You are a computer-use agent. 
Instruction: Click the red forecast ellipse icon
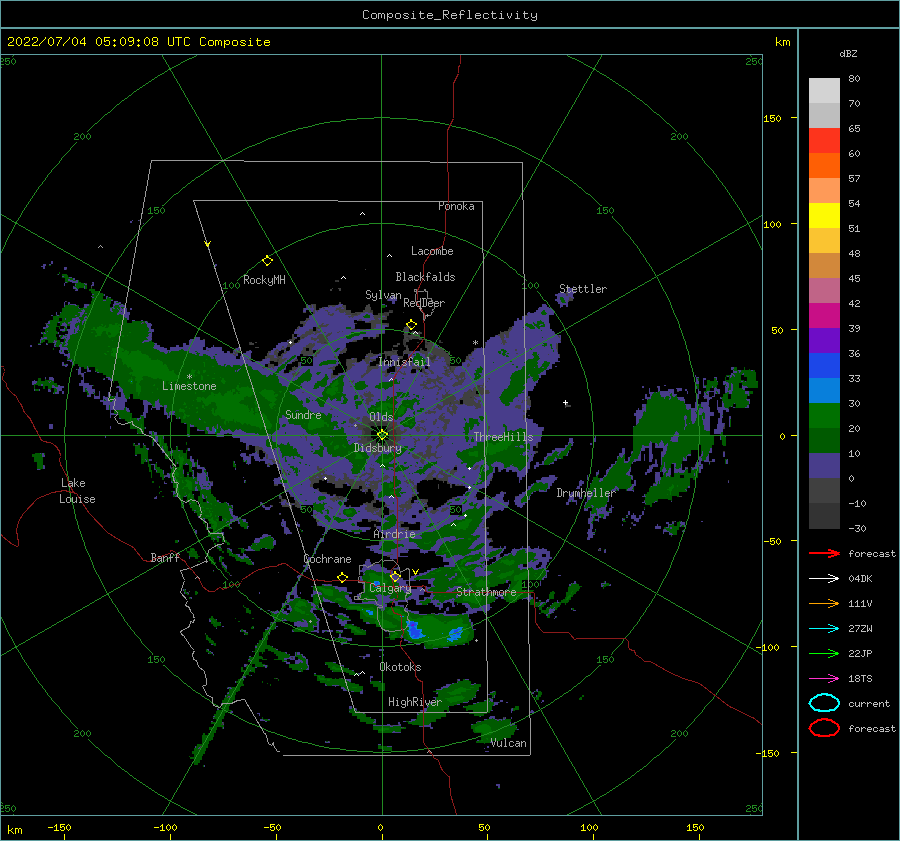point(824,728)
